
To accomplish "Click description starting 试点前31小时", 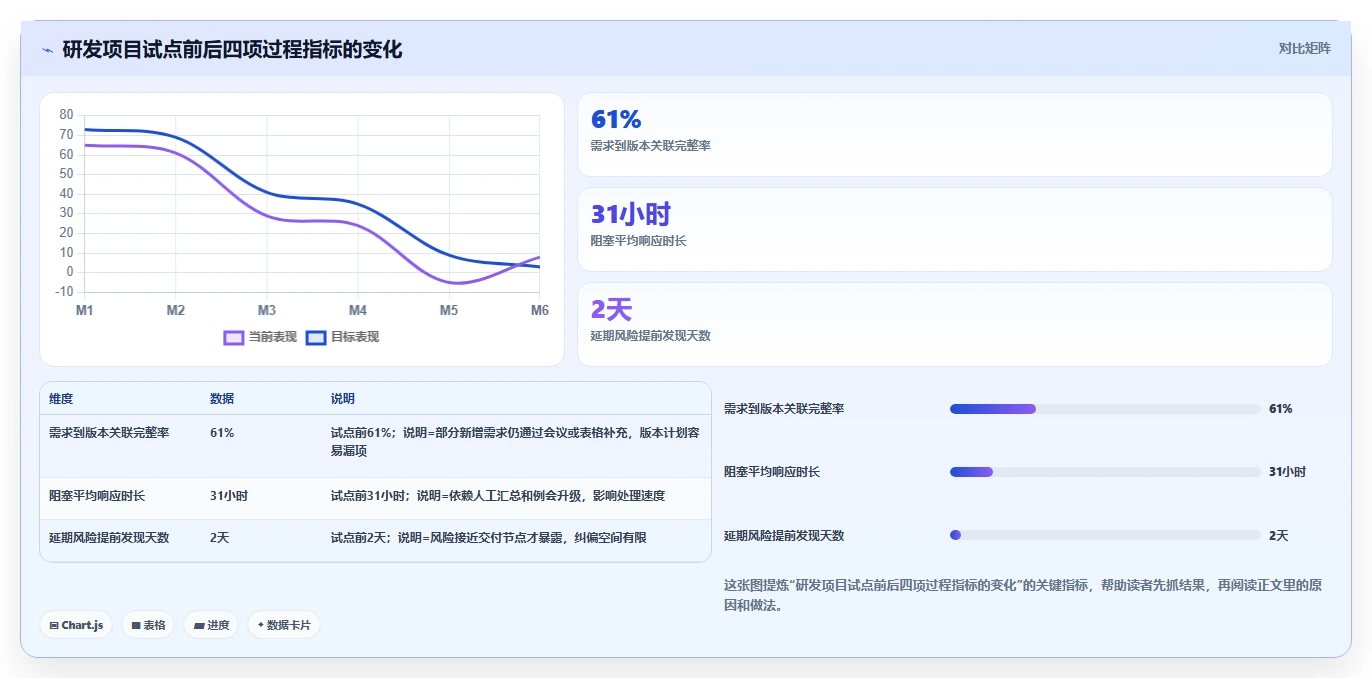I will click(x=498, y=495).
